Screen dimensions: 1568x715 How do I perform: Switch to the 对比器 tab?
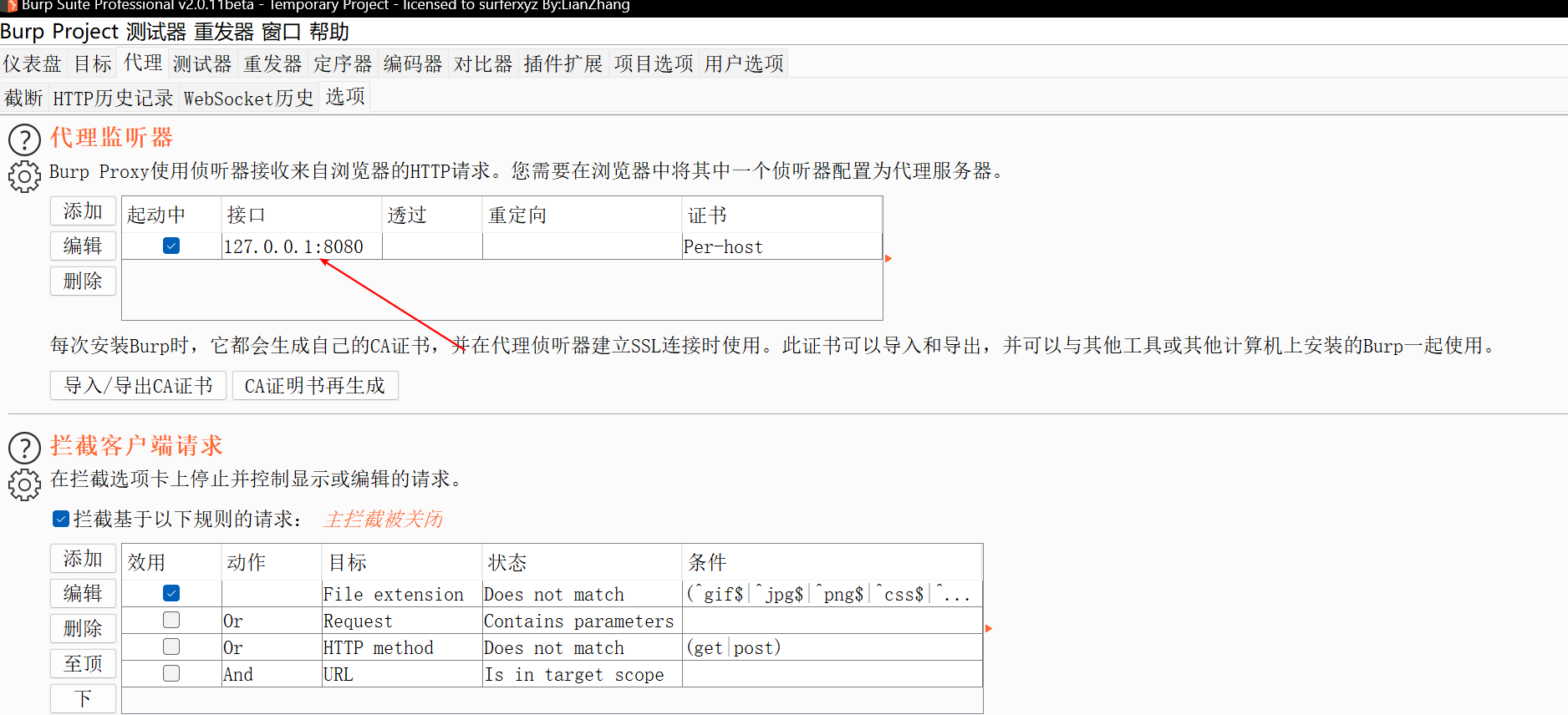pos(483,63)
